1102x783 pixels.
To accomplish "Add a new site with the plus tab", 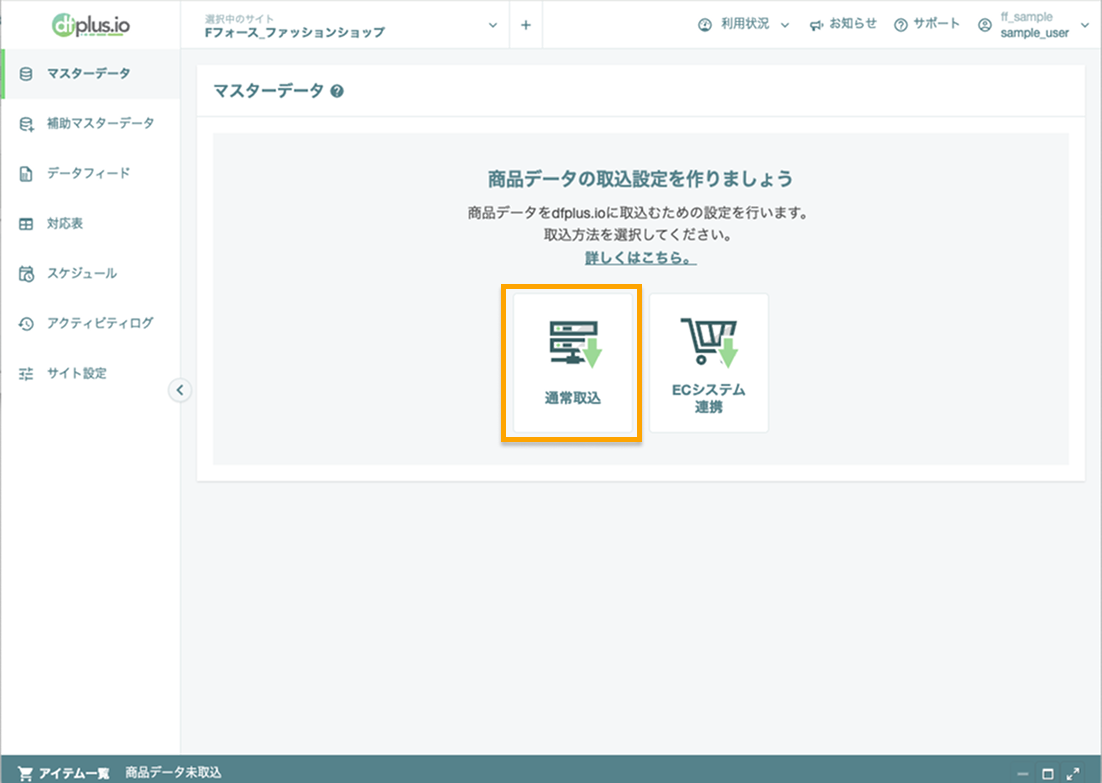I will tap(526, 24).
